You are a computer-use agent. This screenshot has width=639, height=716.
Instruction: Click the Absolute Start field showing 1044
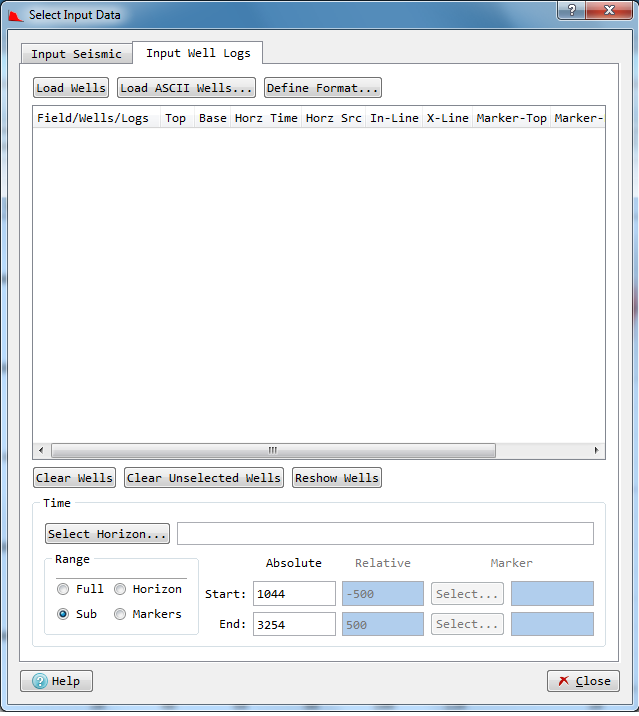pos(294,594)
